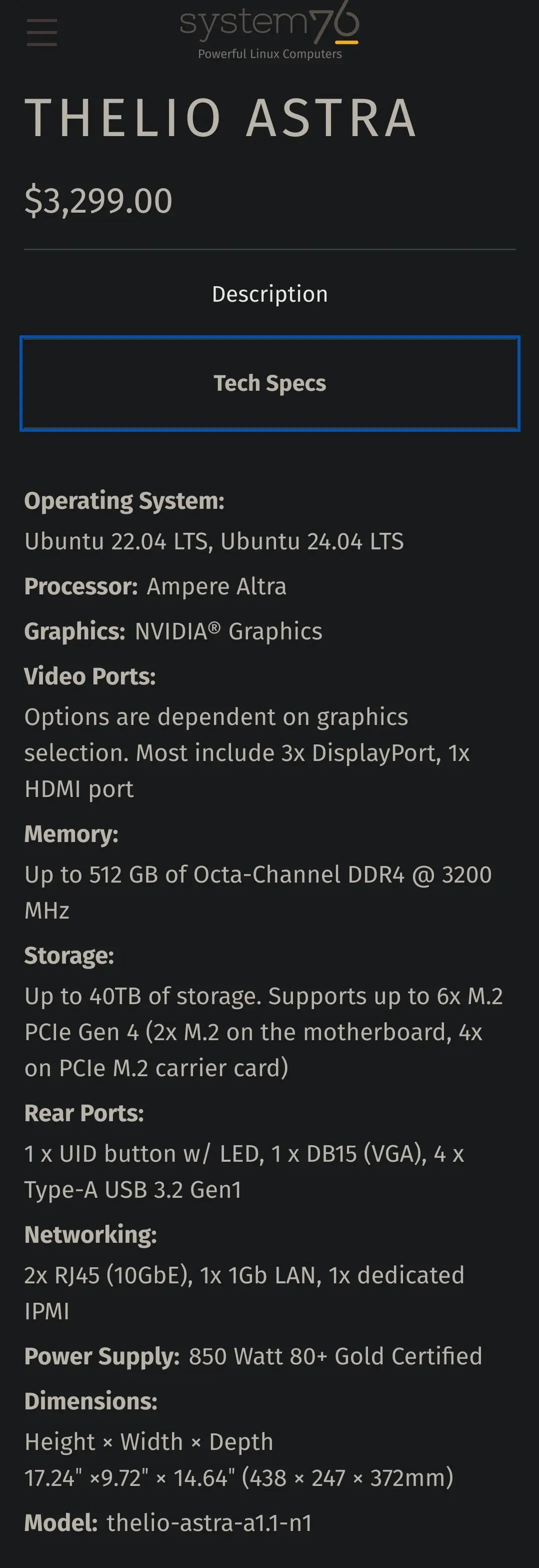Click the Ampere Altra processor text
This screenshot has width=539, height=1568.
[x=216, y=586]
